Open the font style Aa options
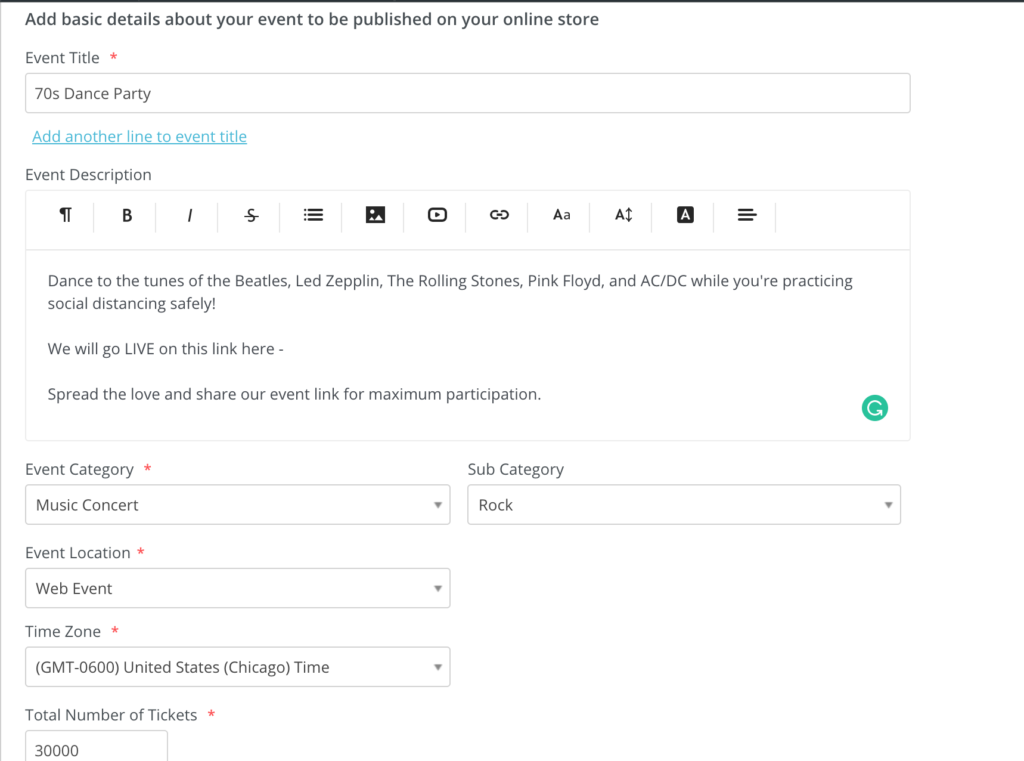Screen dimensions: 1024x761 click(559, 215)
